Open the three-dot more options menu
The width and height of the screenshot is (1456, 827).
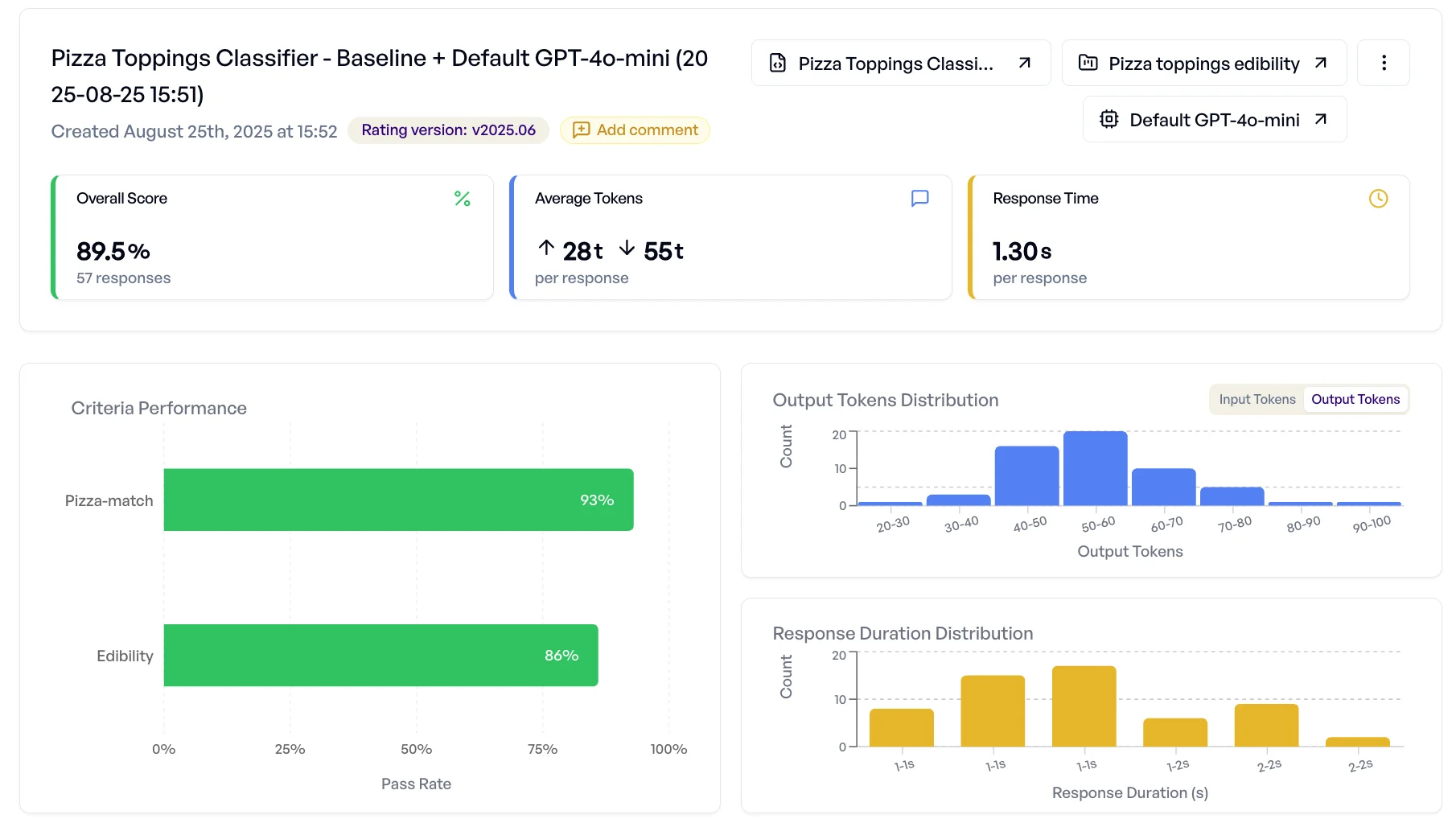click(1383, 63)
